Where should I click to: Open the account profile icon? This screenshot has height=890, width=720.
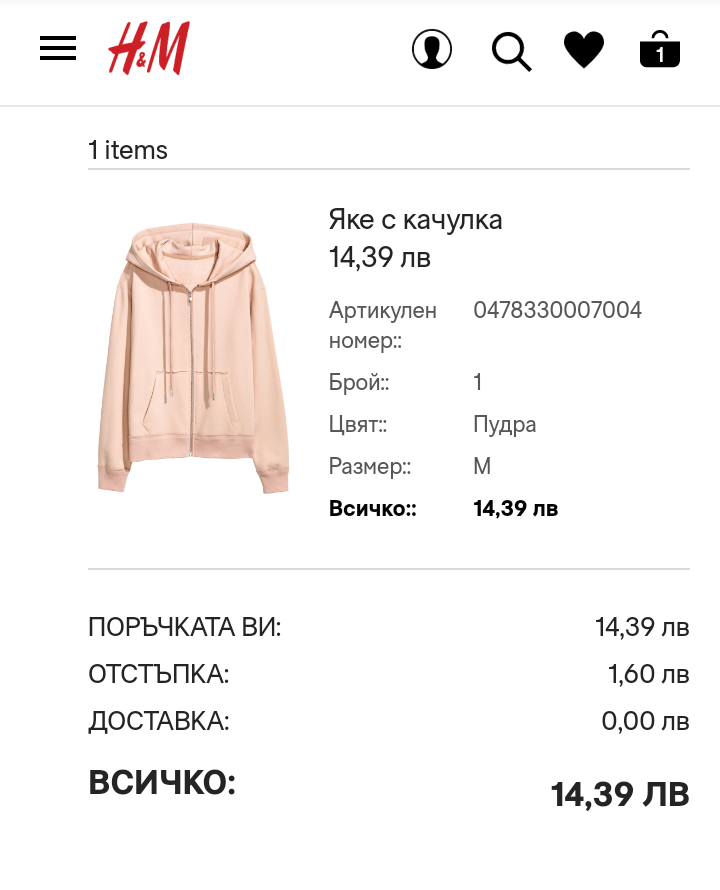click(432, 49)
